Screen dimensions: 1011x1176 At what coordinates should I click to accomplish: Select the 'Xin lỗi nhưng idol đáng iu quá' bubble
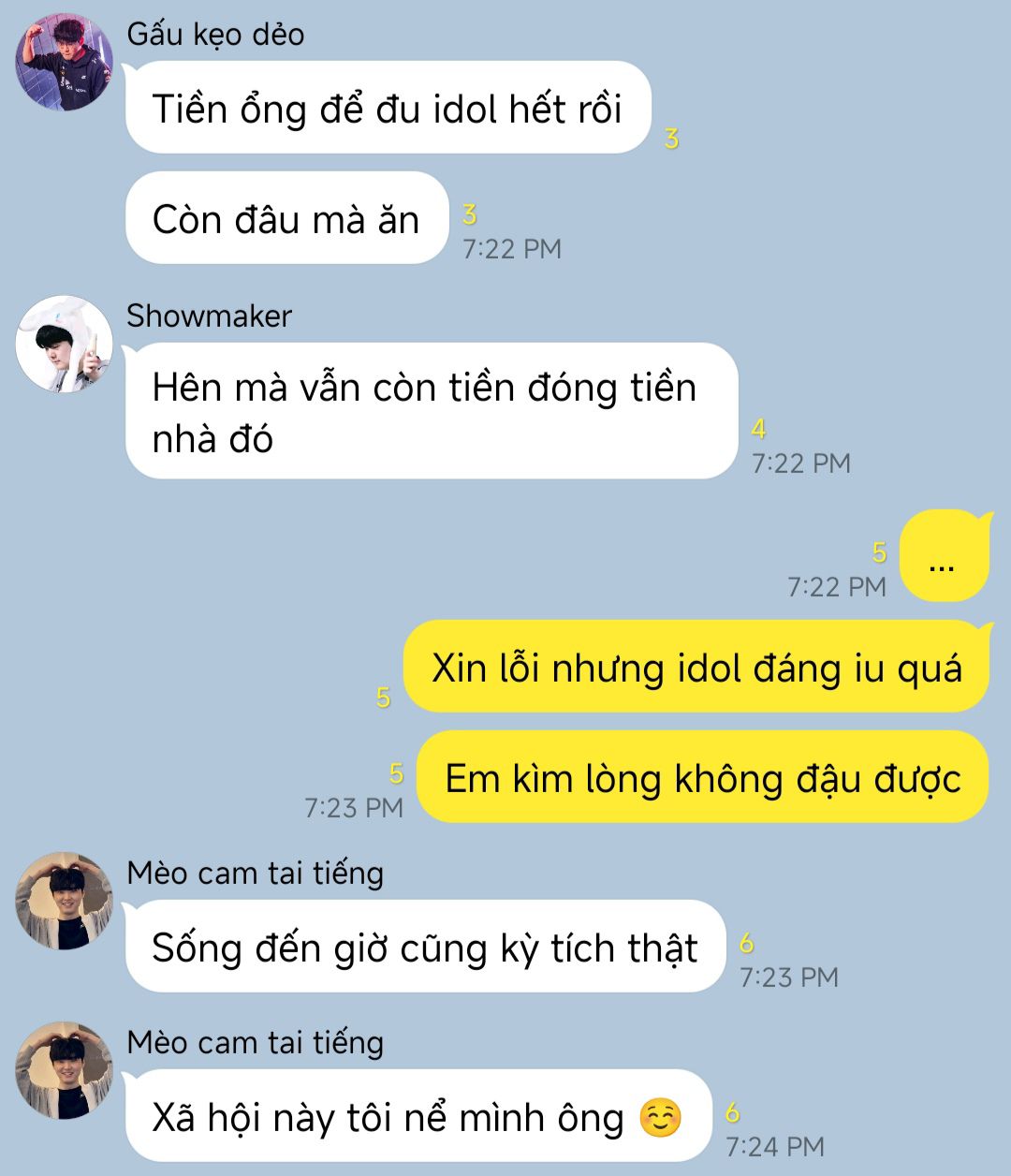[x=696, y=667]
